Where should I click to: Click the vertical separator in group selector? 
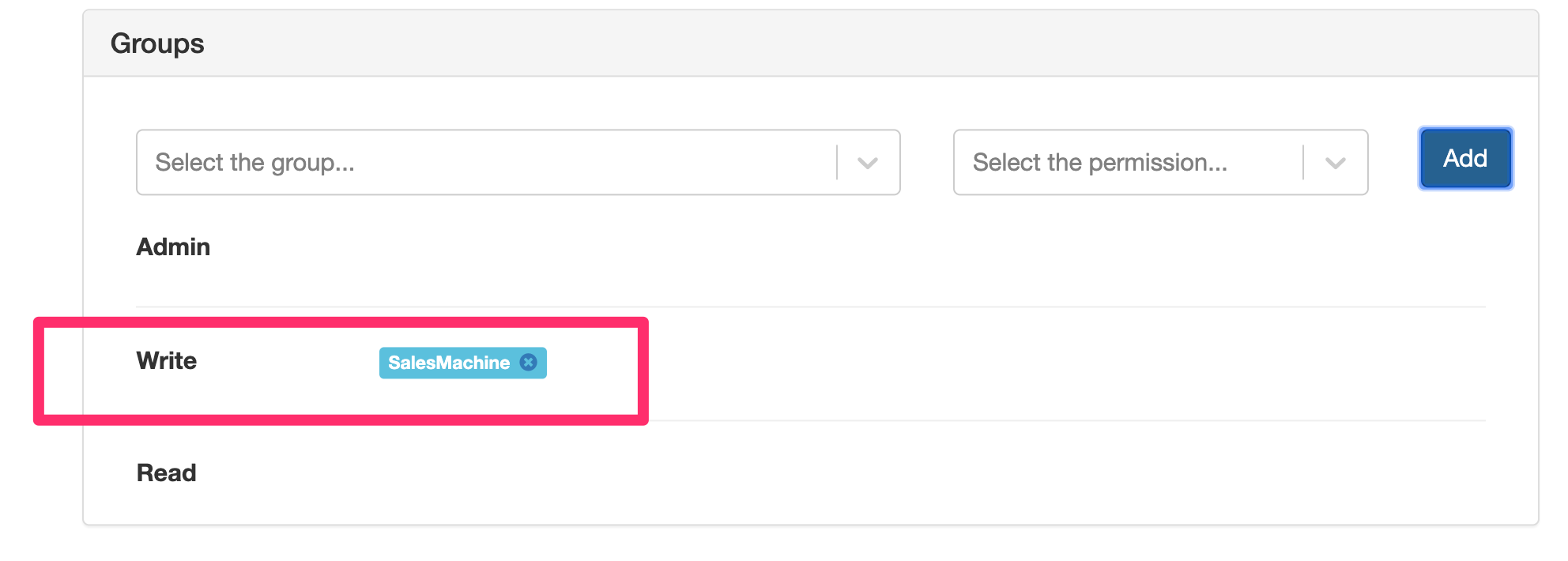point(837,163)
